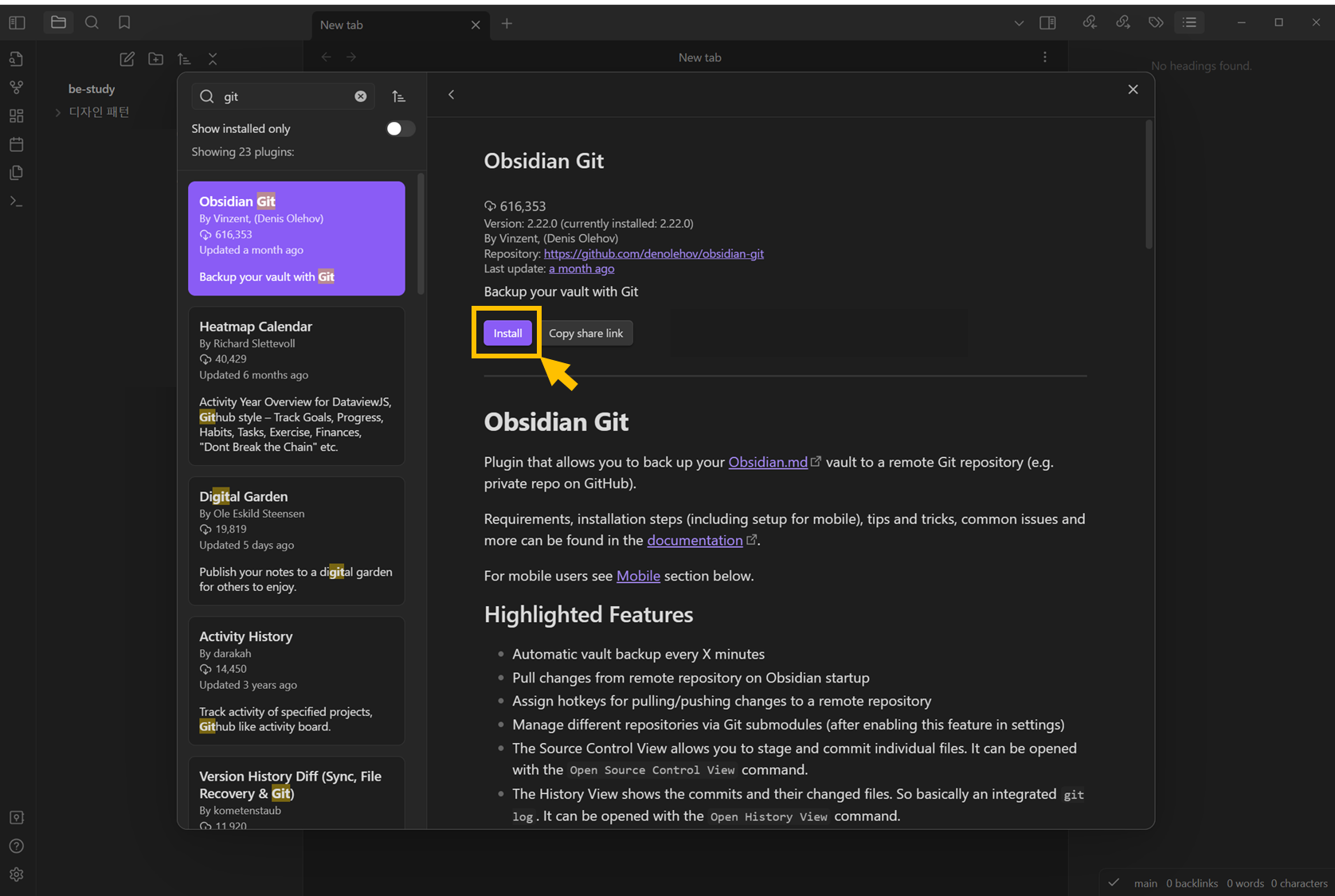
Task: Open the obsidian-git GitHub repository link
Action: pyautogui.click(x=654, y=253)
